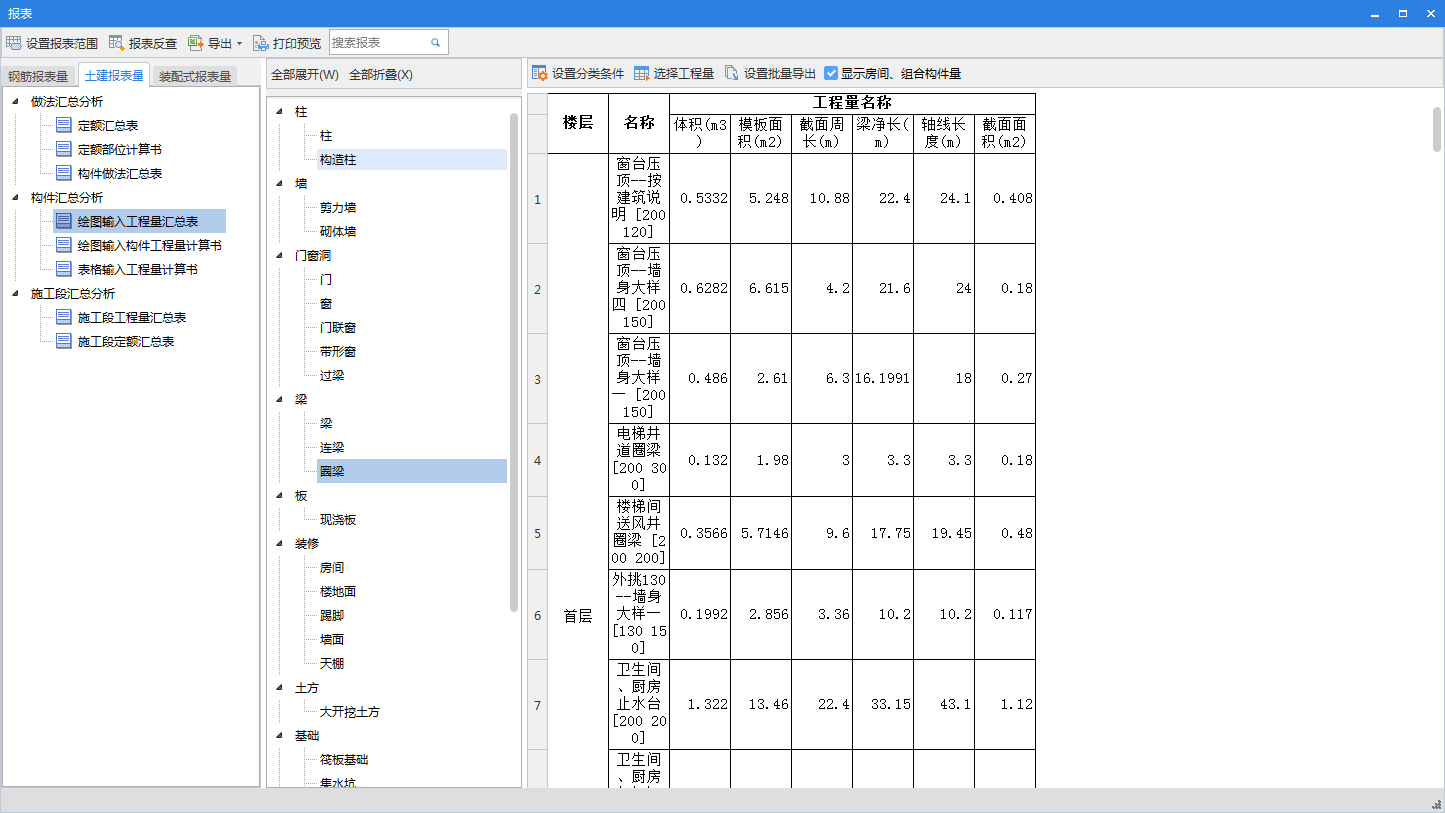The width and height of the screenshot is (1445, 813).
Task: Click the 报表反查 button label
Action: click(x=153, y=43)
